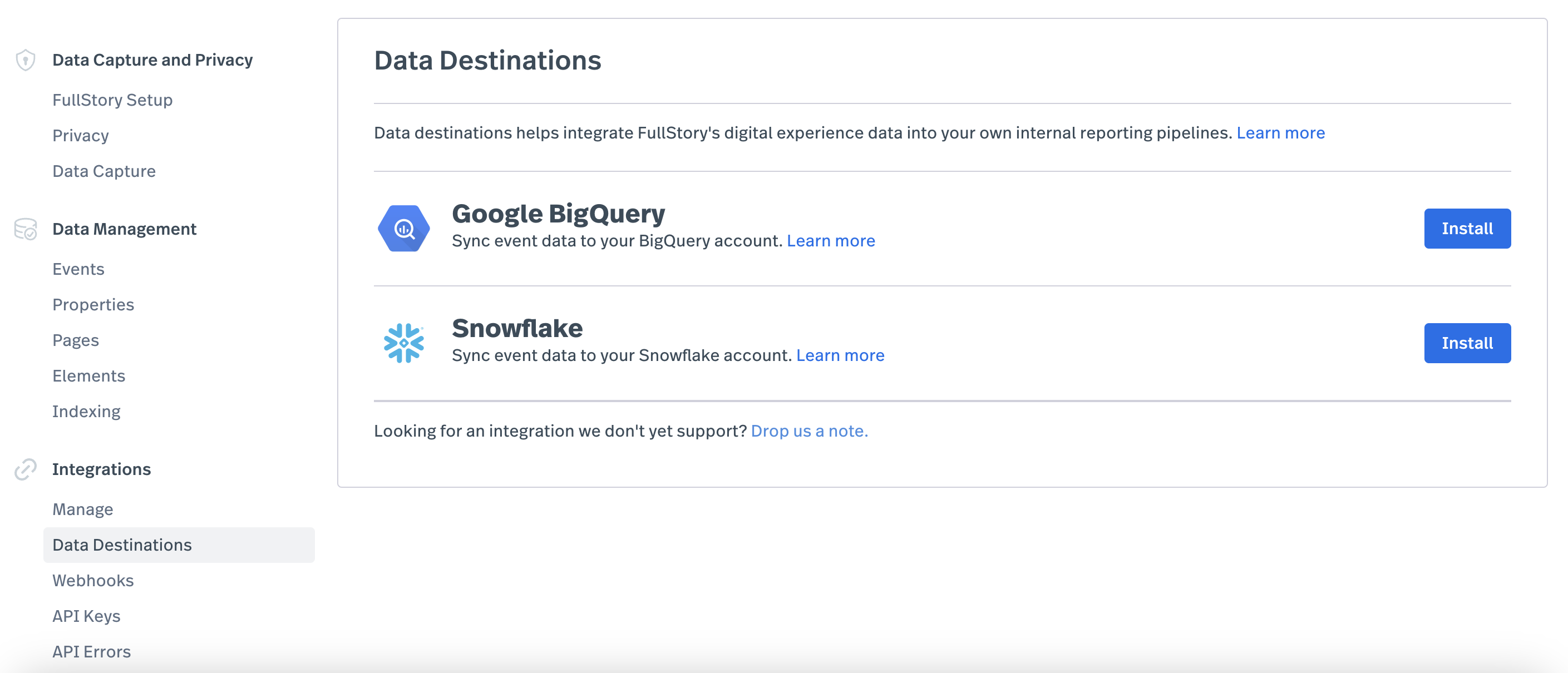Navigate to the Pages settings
This screenshot has width=1568, height=673.
pos(76,340)
